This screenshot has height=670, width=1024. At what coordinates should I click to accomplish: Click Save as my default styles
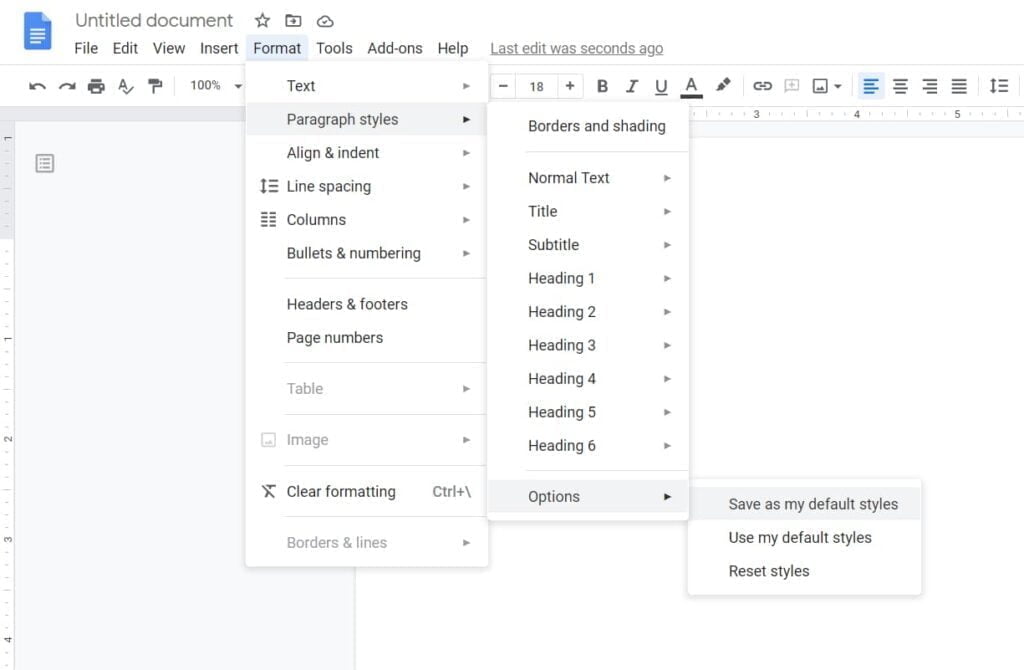point(805,504)
